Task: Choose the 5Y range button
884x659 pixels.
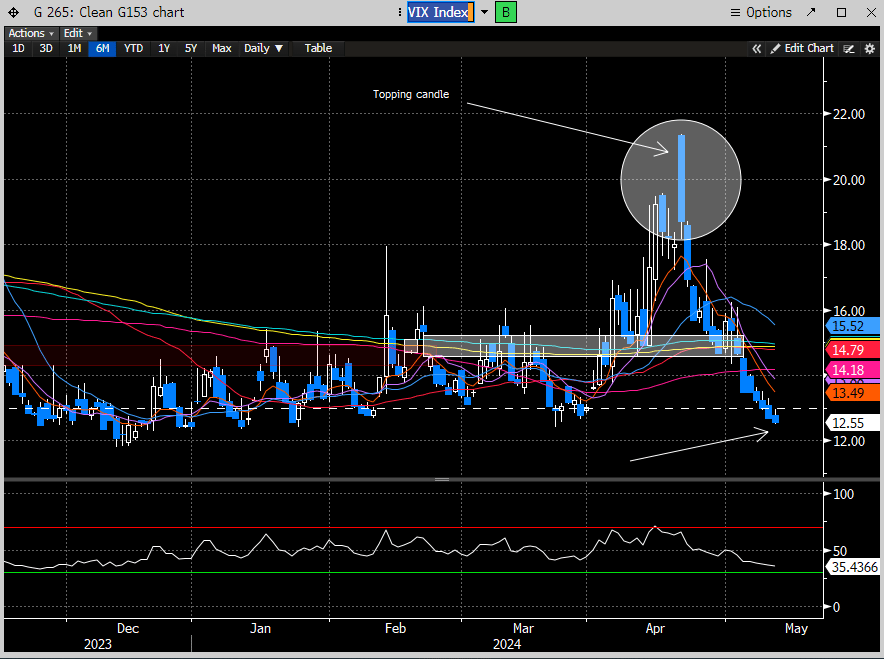Action: (x=191, y=48)
